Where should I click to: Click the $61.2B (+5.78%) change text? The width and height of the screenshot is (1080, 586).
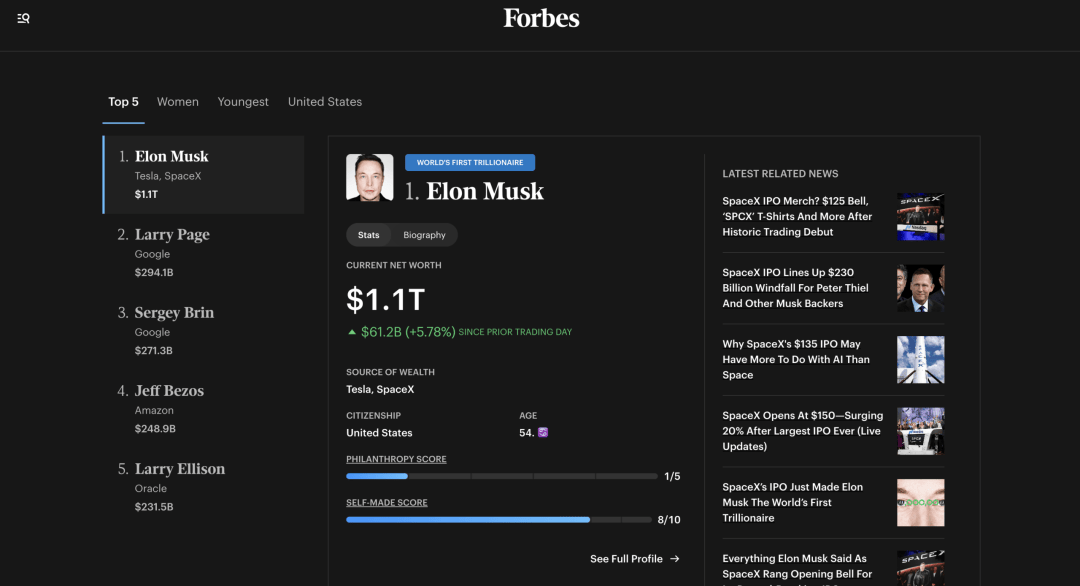408,332
